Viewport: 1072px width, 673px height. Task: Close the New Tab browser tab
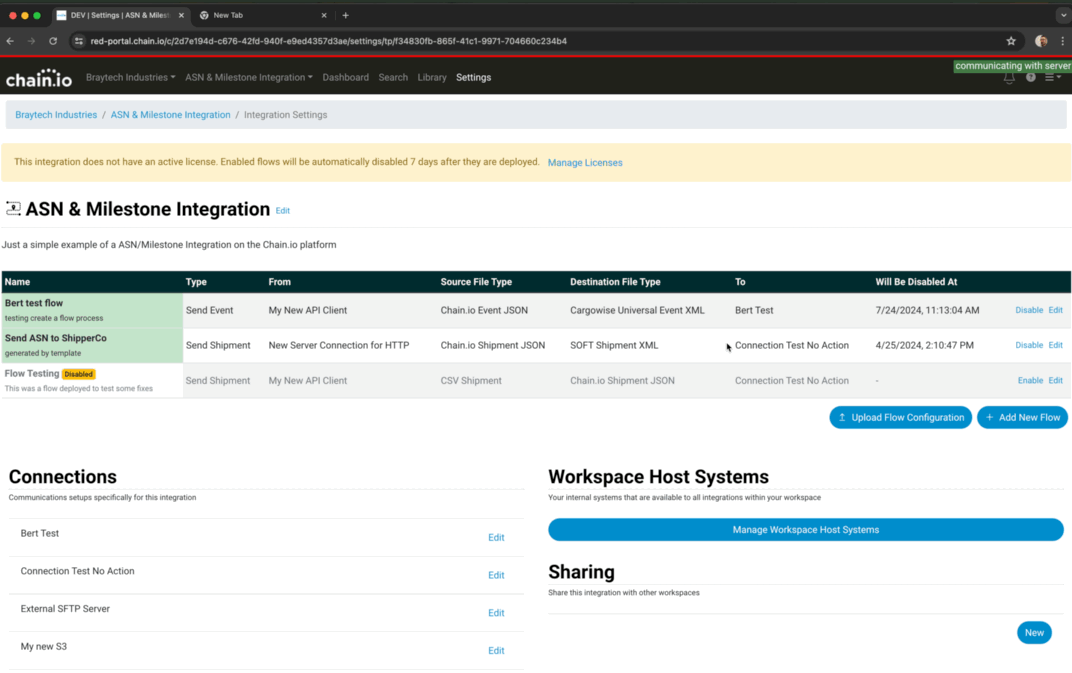pos(324,15)
